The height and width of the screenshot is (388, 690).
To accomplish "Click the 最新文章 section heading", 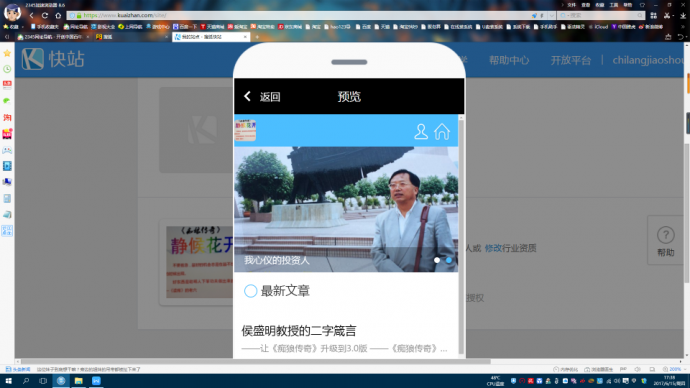I will tap(285, 291).
